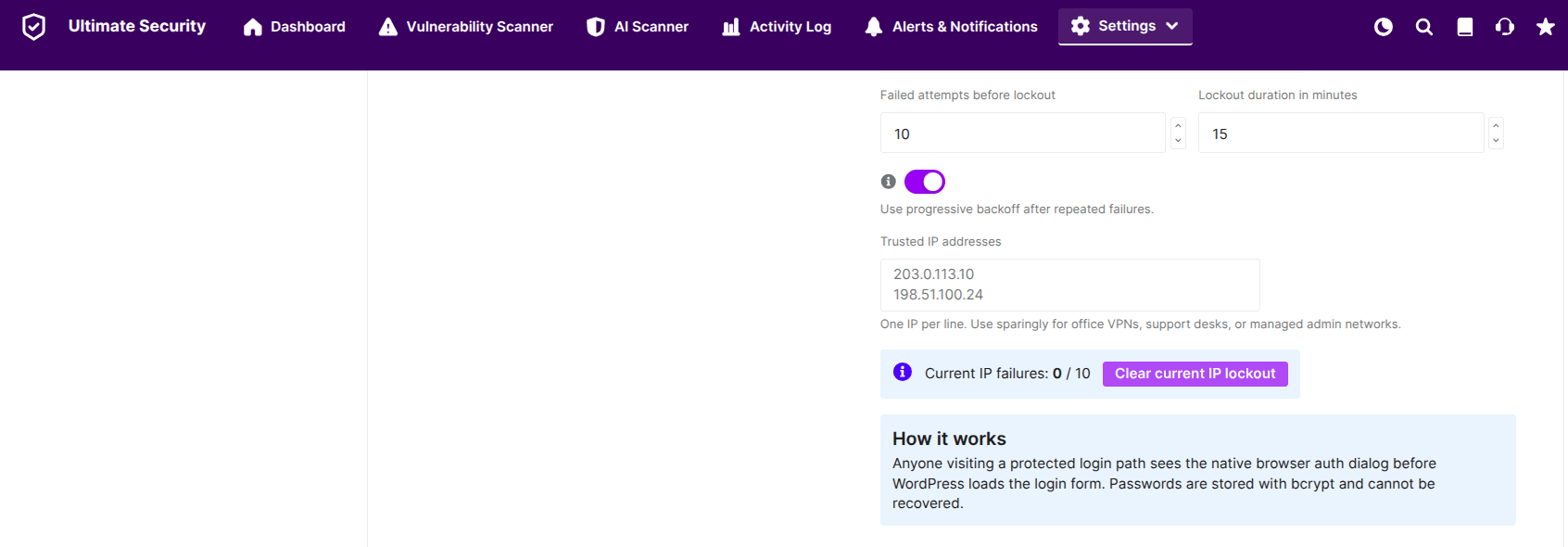Expand the Settings dropdown menu
Viewport: 1568px width, 547px height.
click(x=1125, y=26)
